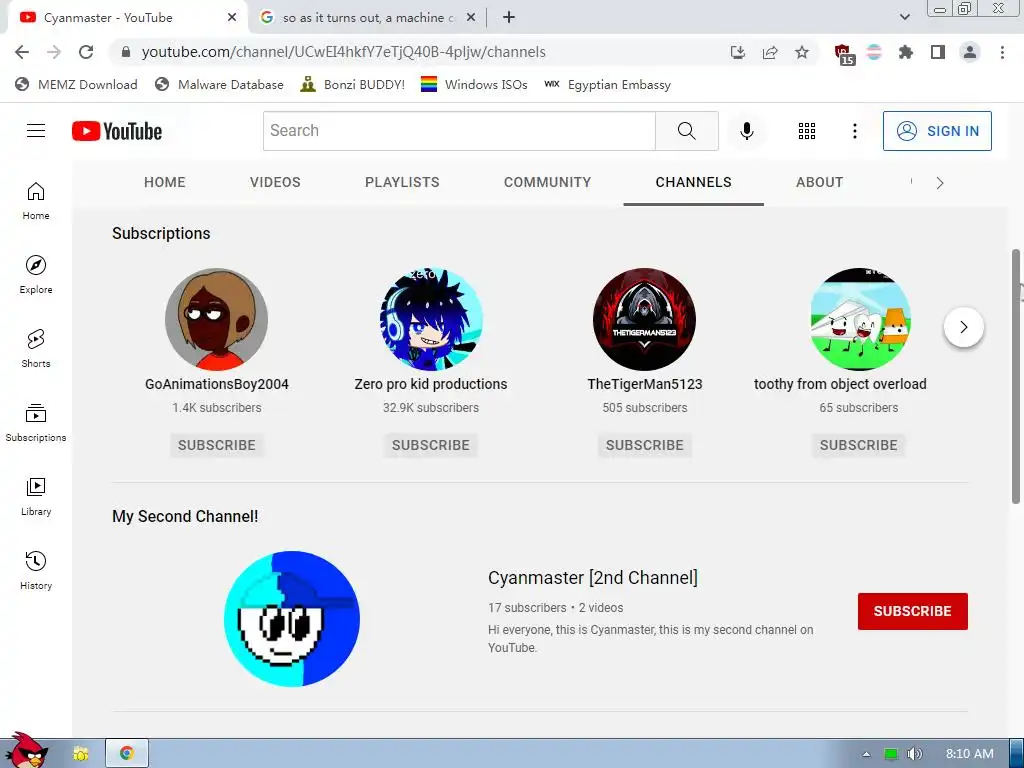The height and width of the screenshot is (768, 1024).
Task: Expand the tab search dropdown arrow
Action: [904, 18]
